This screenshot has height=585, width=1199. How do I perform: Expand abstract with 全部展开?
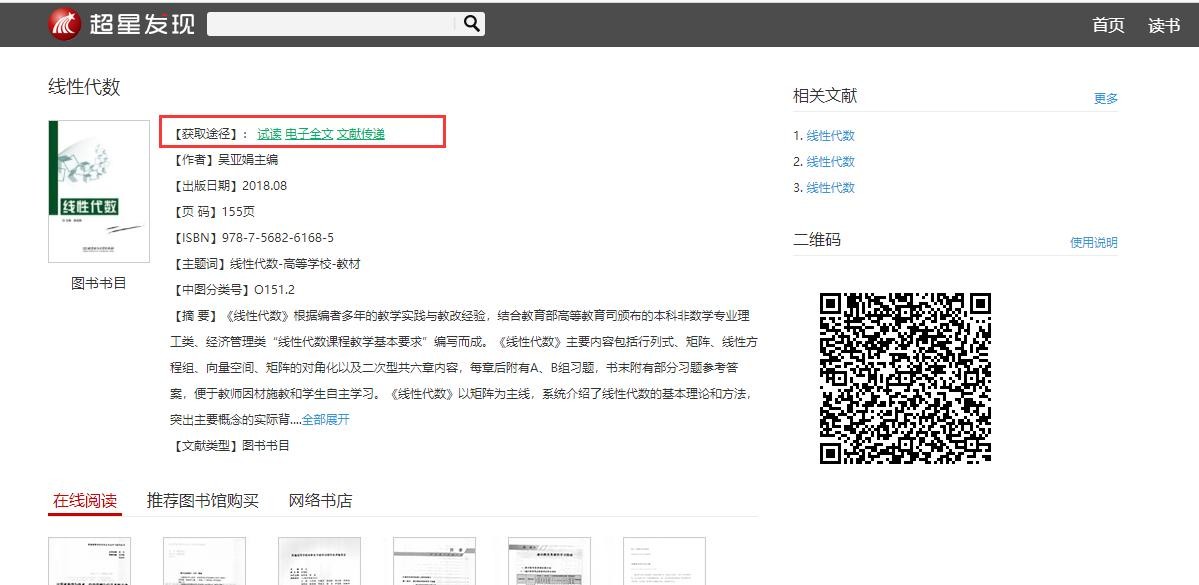(x=326, y=420)
